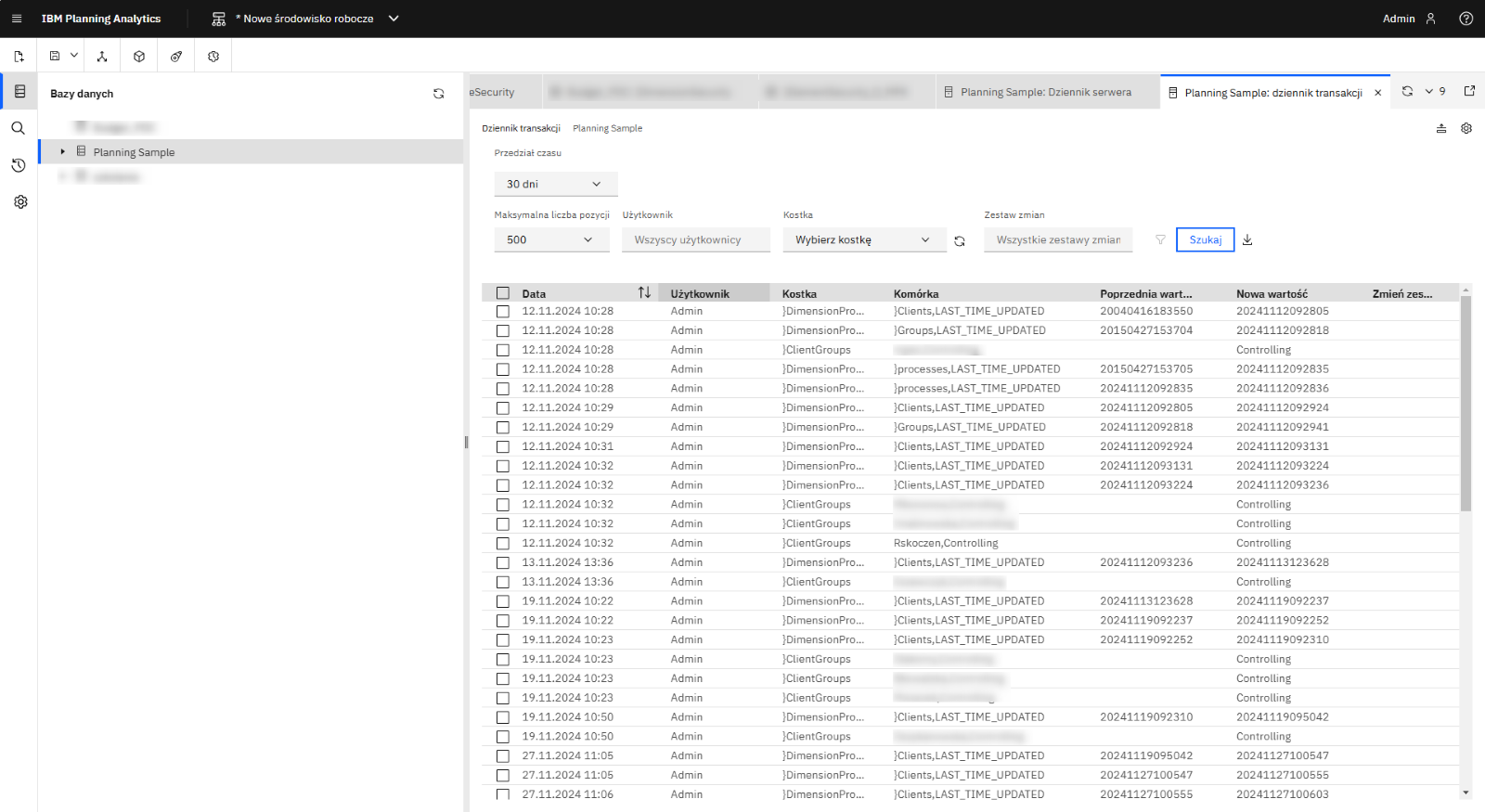Open the history icon in sidebar
Viewport: 1485px width, 812px height.
[x=19, y=165]
